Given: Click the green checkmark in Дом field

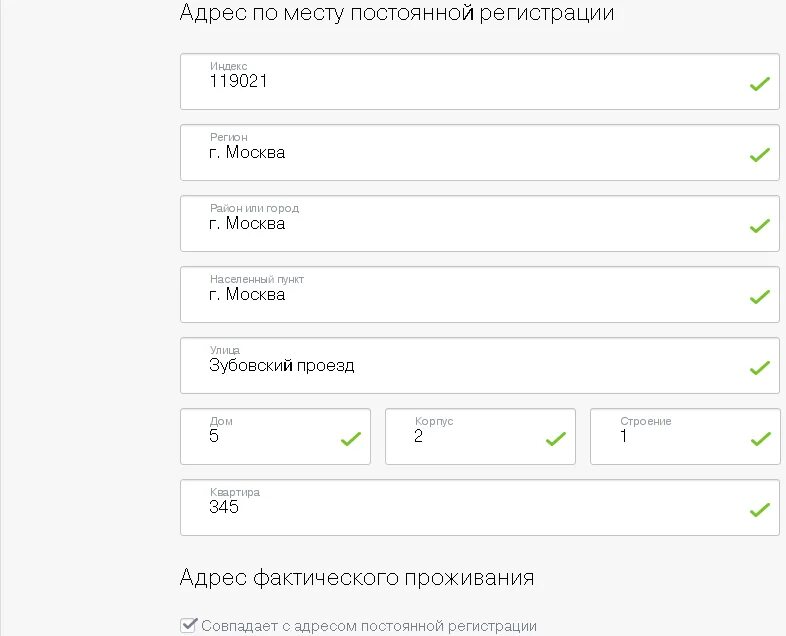Looking at the screenshot, I should click(x=350, y=439).
